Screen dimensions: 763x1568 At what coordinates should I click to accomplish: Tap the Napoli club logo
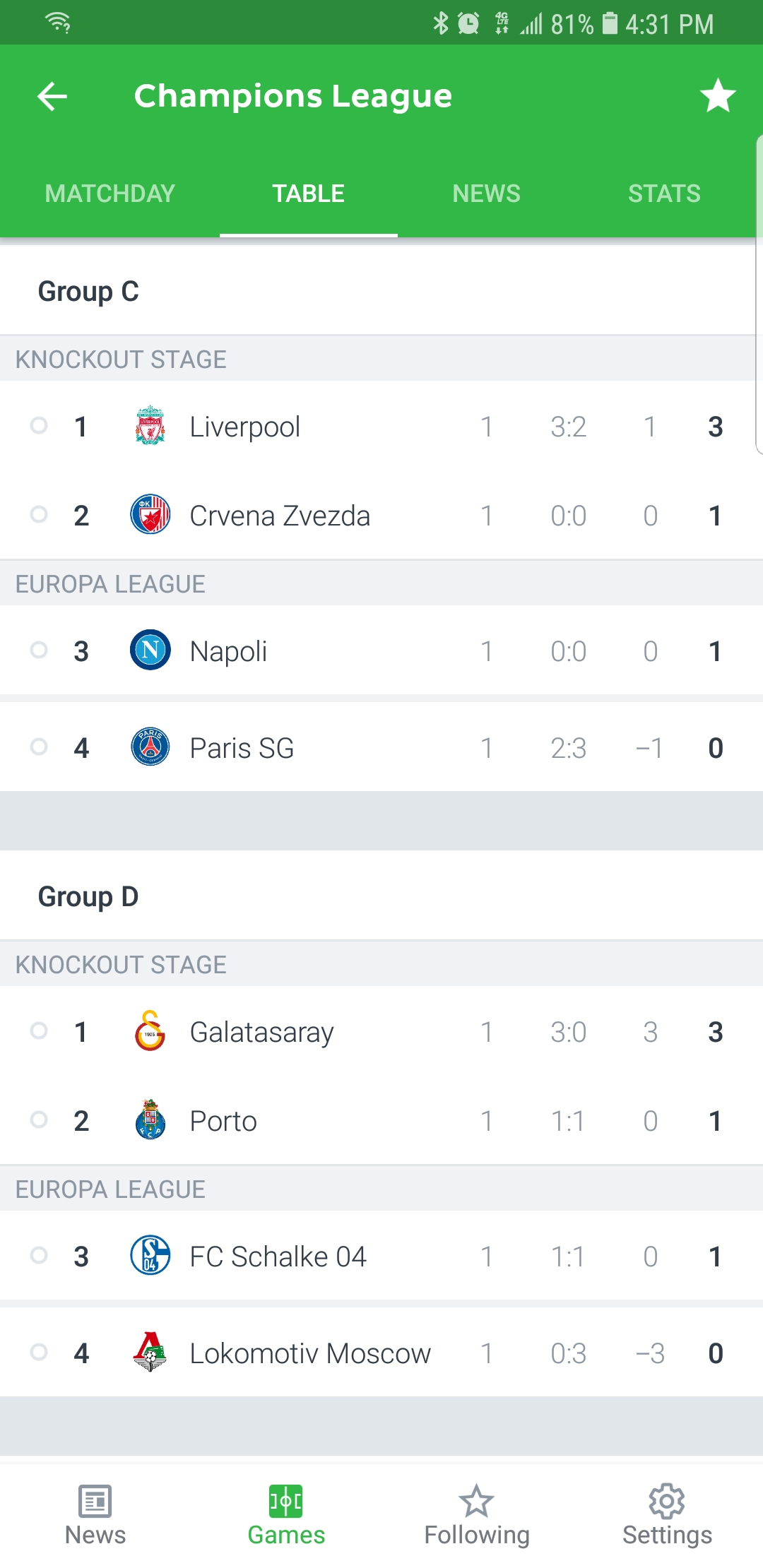coord(150,651)
